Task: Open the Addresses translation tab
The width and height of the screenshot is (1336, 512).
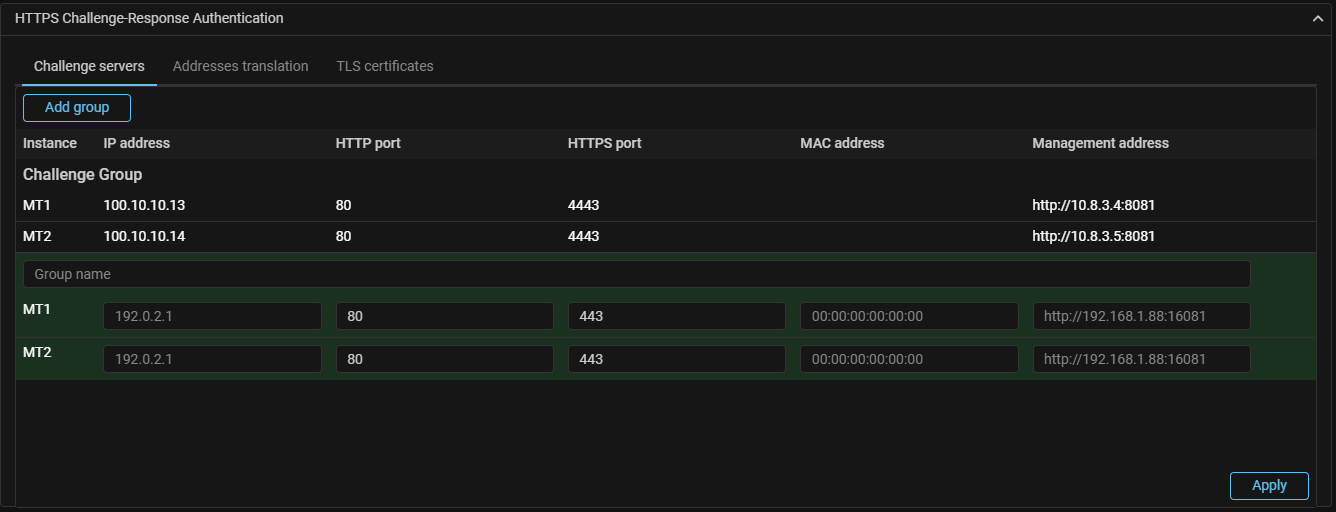Action: (x=240, y=66)
